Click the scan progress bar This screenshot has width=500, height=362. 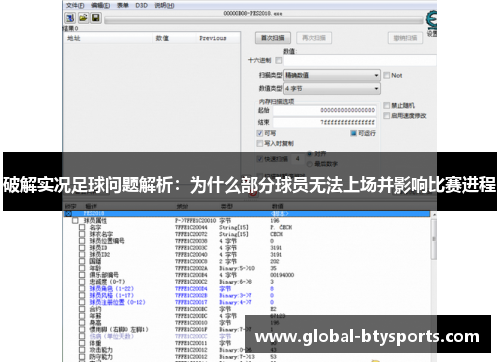[x=264, y=21]
